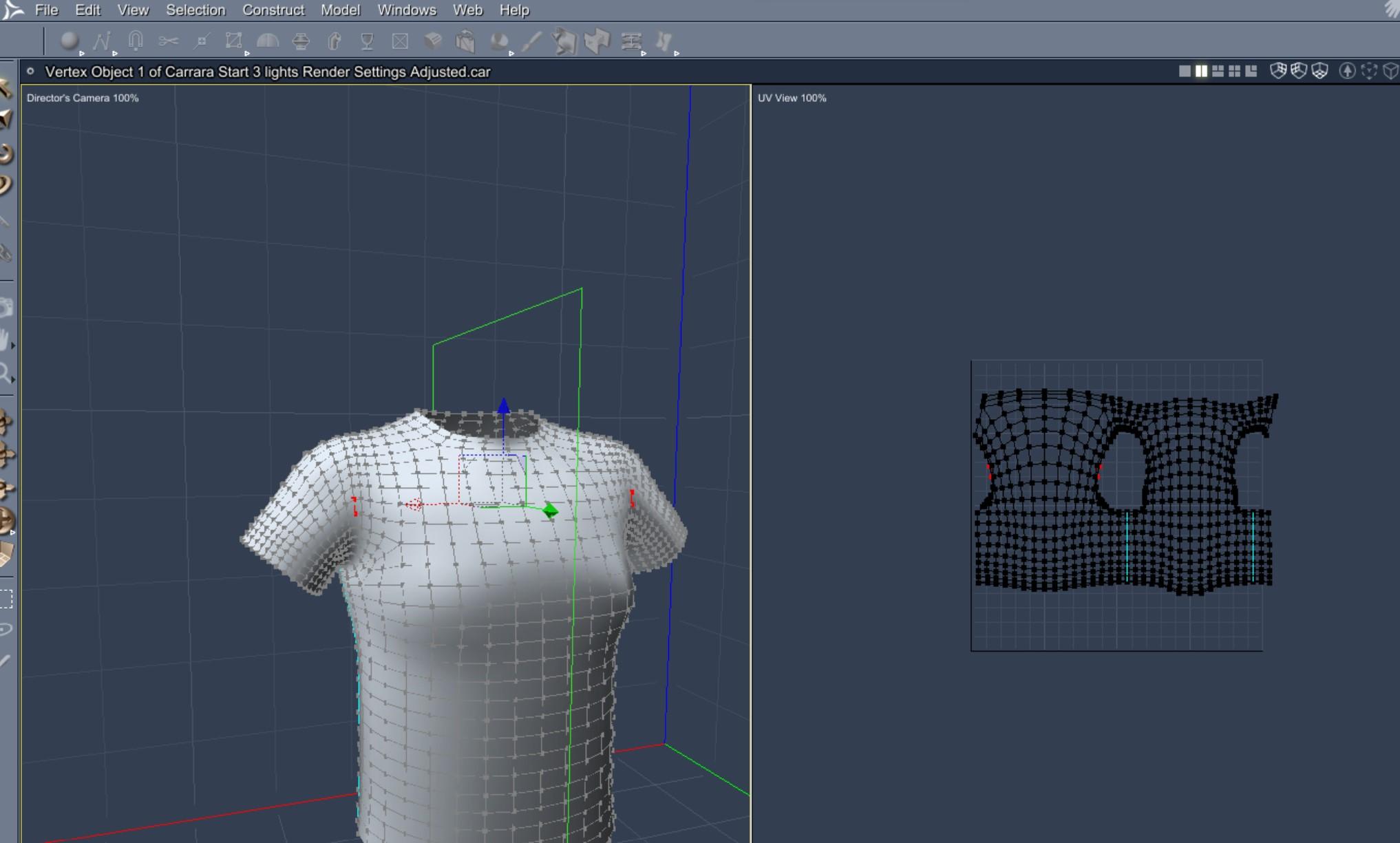Toggle the bottom grid working plane icon
Viewport: 1400px width, 843px height.
[x=1319, y=71]
